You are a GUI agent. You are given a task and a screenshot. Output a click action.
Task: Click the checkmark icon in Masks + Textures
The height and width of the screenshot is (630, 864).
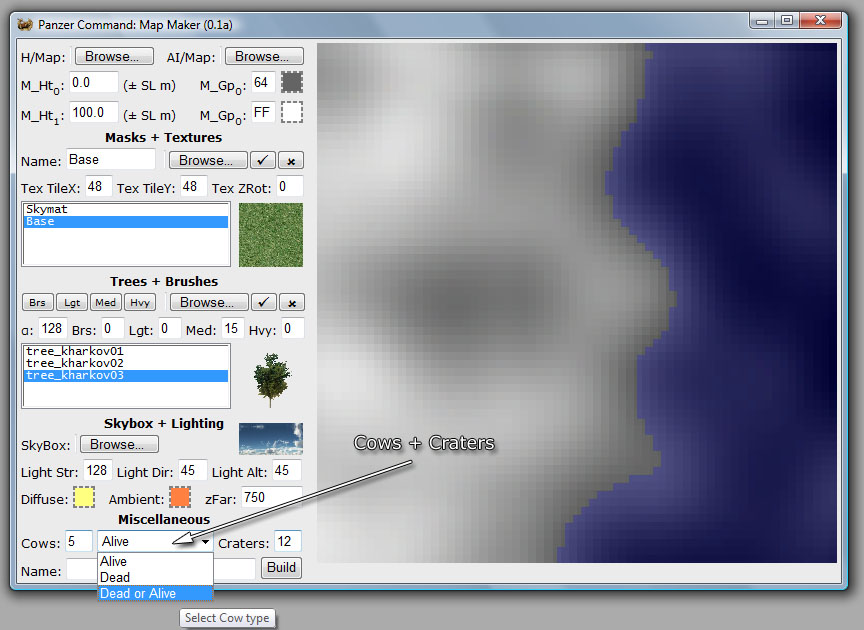[x=263, y=160]
